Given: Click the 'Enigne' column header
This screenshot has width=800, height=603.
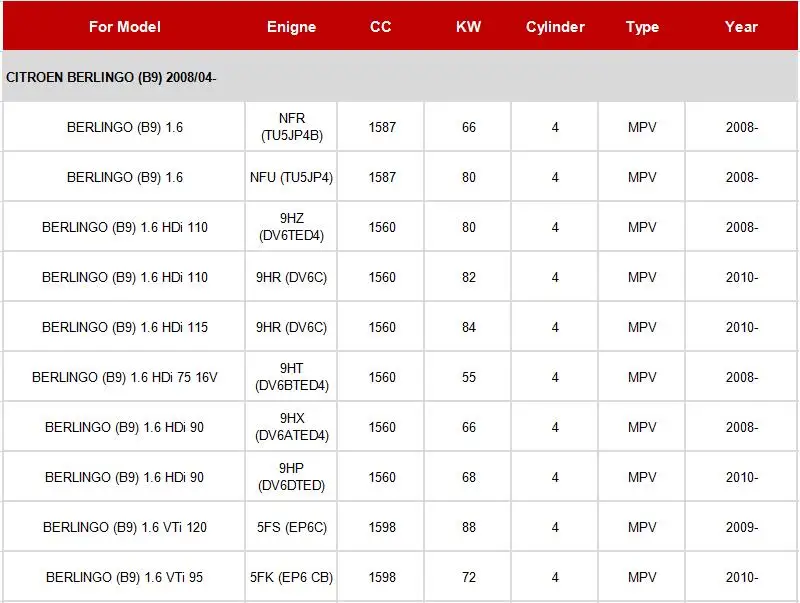Looking at the screenshot, I should pos(291,27).
